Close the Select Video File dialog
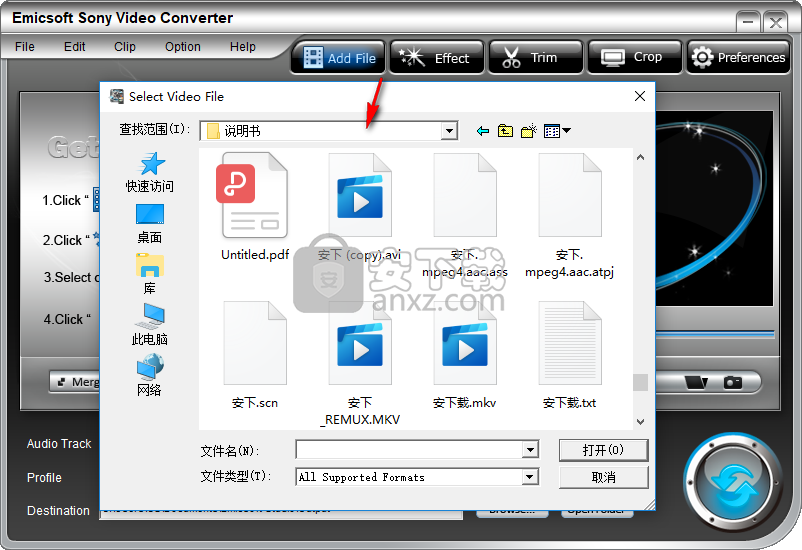 click(x=639, y=96)
